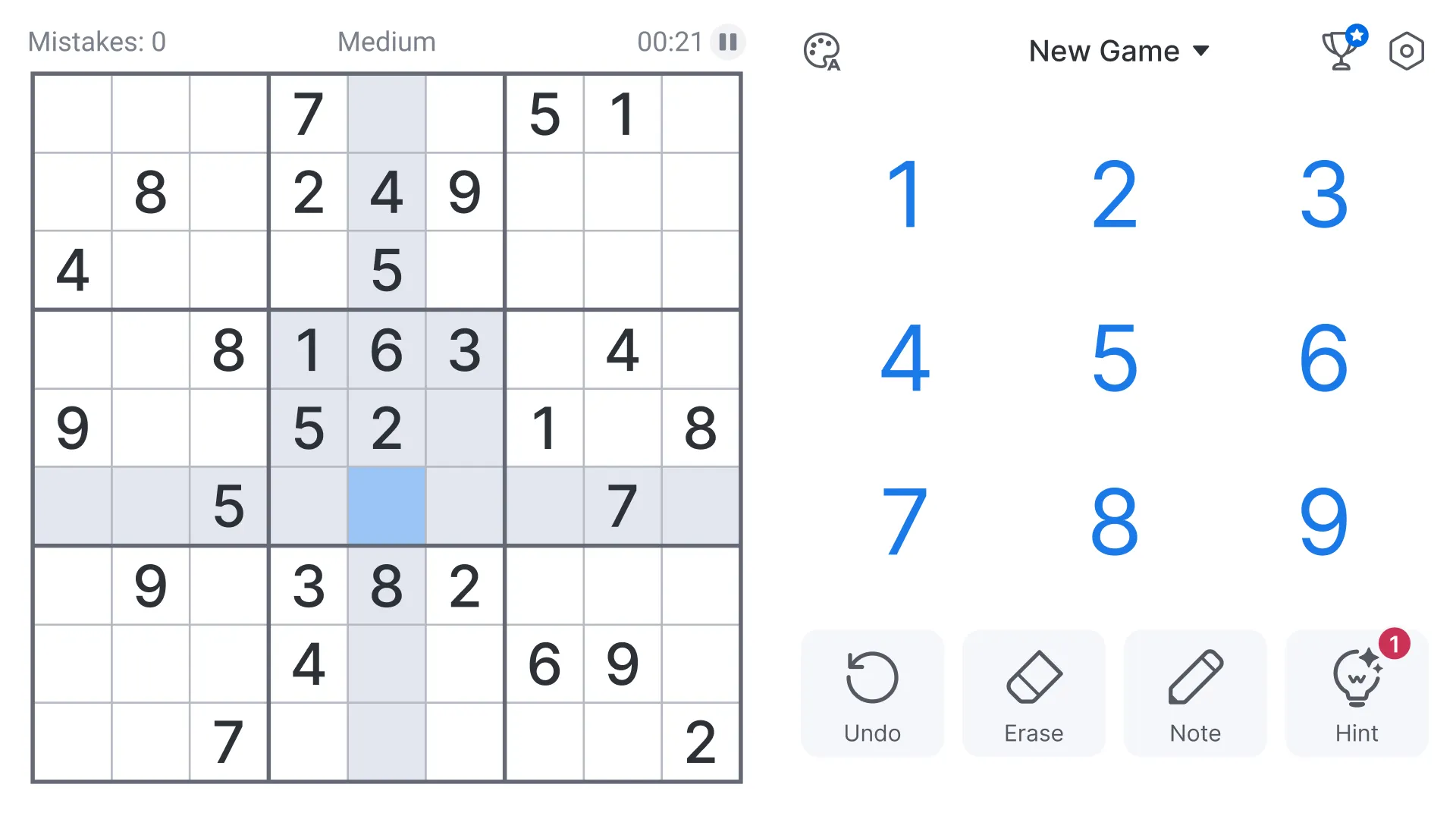1456x819 pixels.
Task: Click the color palette theme icon
Action: [x=821, y=51]
